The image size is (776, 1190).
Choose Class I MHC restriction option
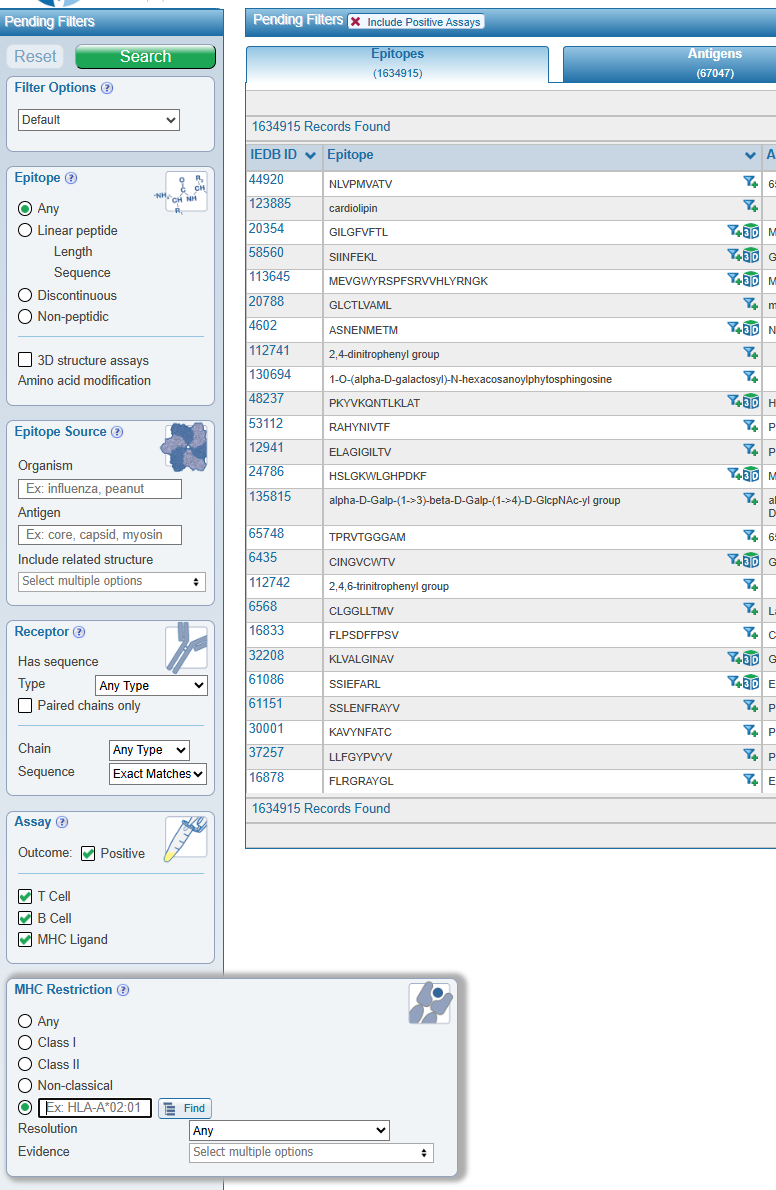25,1043
